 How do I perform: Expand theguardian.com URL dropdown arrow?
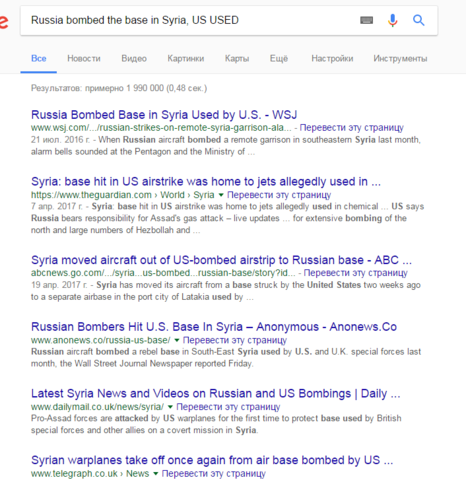click(221, 195)
